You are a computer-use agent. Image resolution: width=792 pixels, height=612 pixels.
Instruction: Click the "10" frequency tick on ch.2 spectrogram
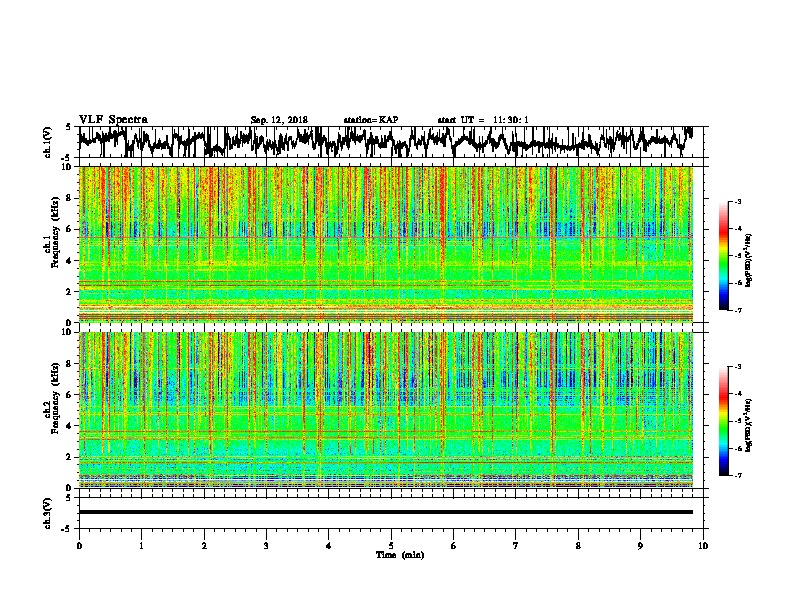pyautogui.click(x=68, y=332)
